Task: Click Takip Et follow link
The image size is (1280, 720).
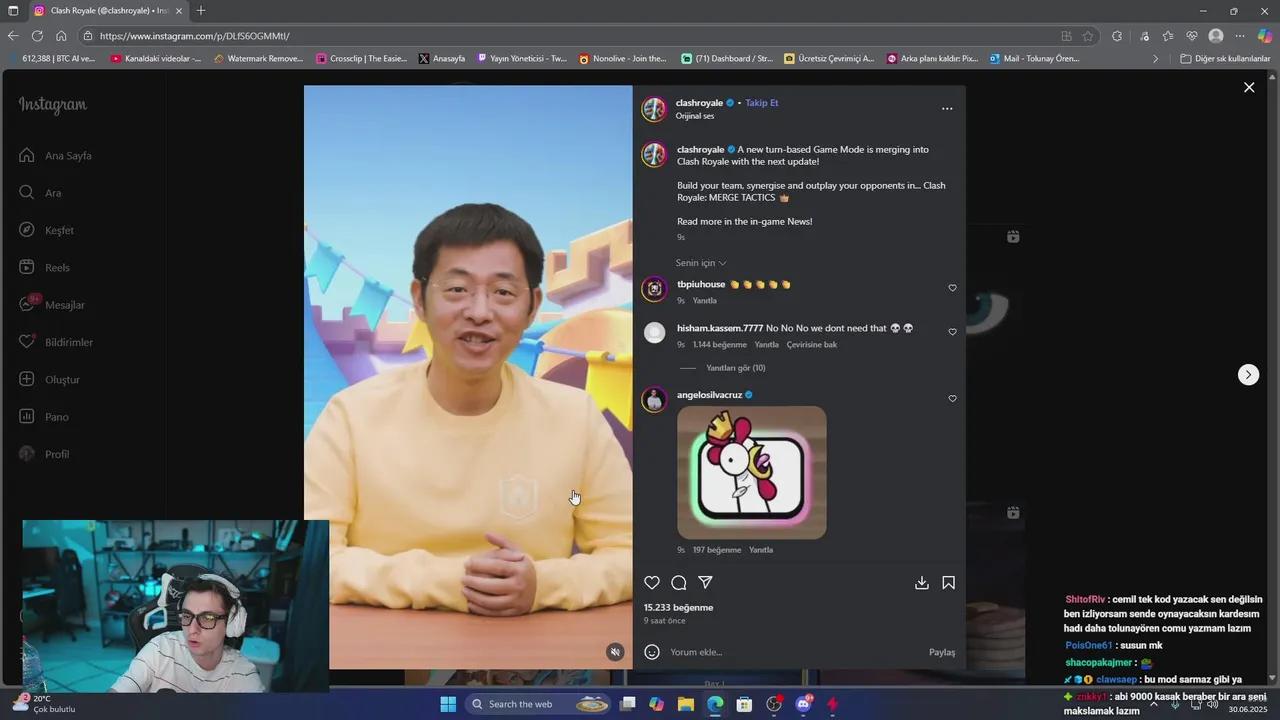Action: coord(761,103)
